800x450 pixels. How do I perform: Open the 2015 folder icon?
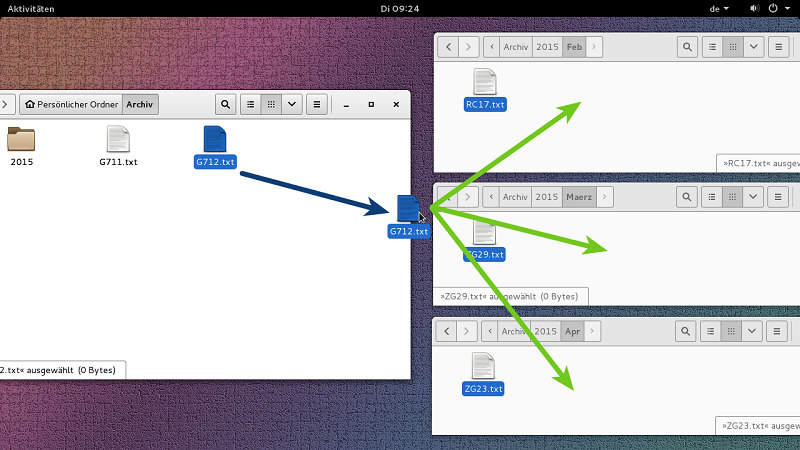pos(21,139)
